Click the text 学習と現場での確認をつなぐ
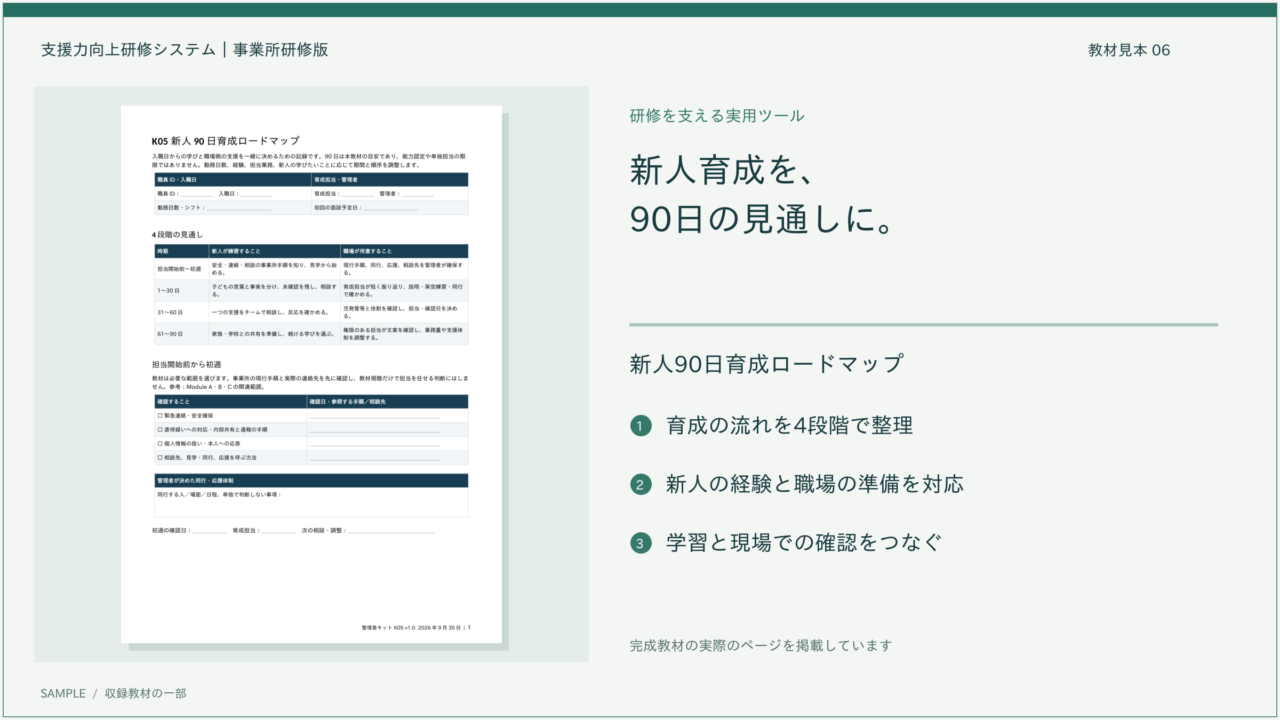The image size is (1280, 720). (x=804, y=544)
